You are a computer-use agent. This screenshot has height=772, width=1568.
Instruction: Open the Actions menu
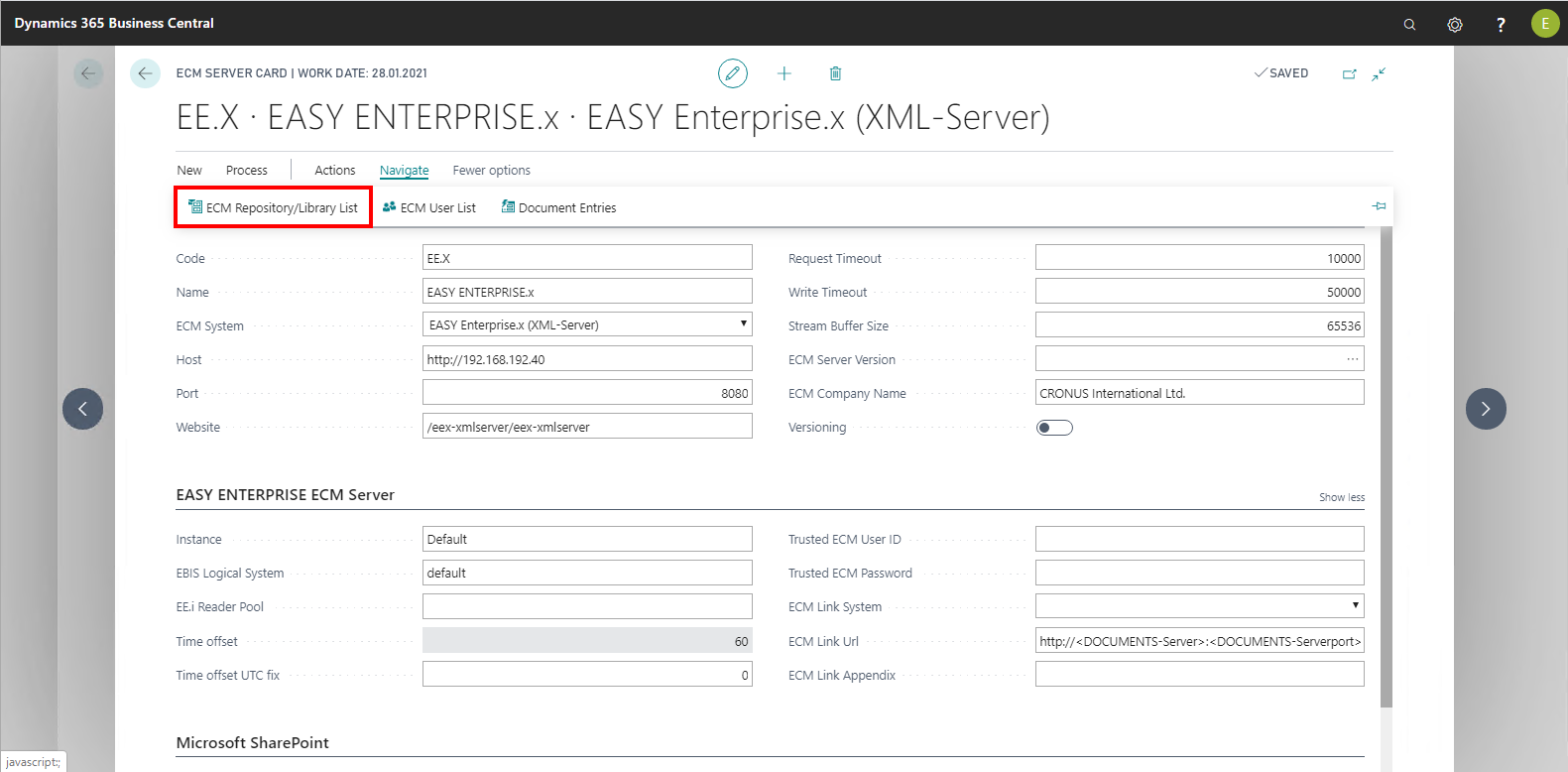[x=334, y=170]
